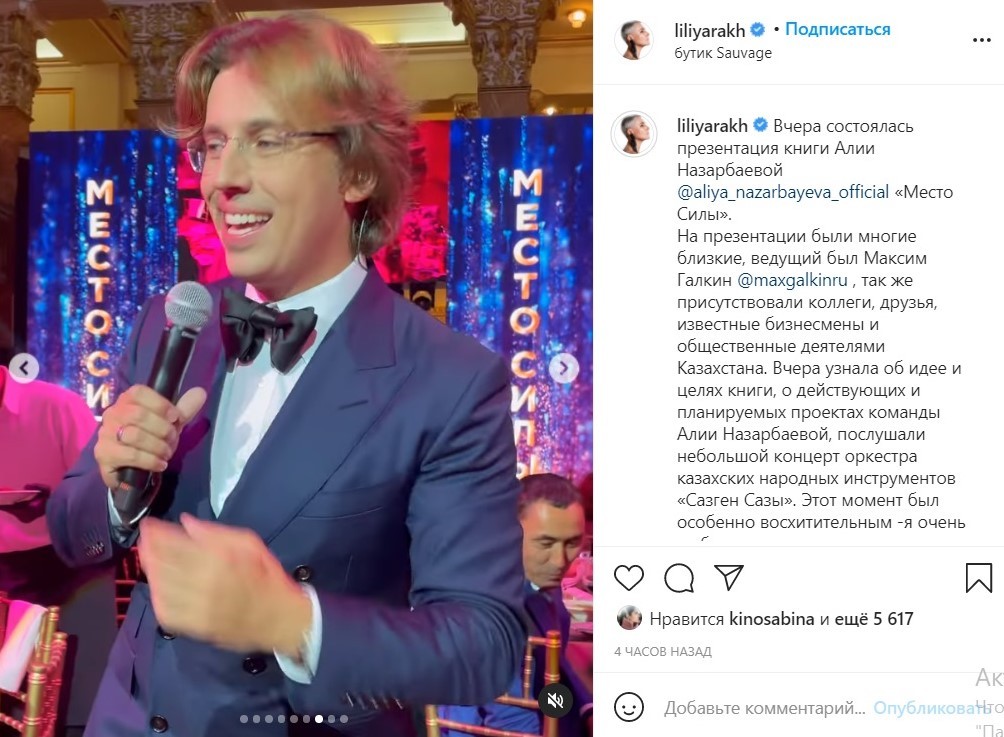Click kinosabina in likes line
Screen dimensions: 1004x737
pyautogui.click(x=772, y=619)
